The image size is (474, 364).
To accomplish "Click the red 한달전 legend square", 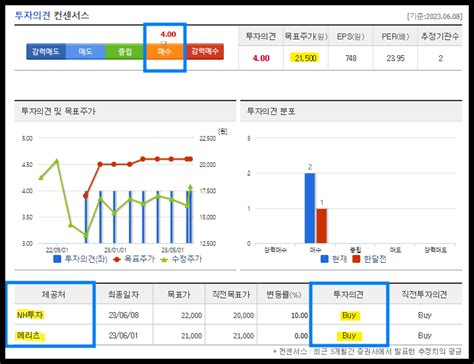I will [356, 259].
